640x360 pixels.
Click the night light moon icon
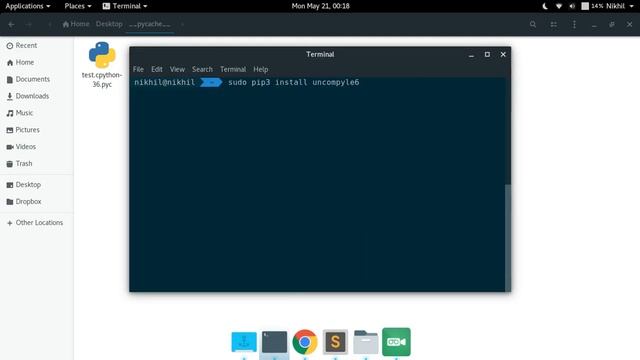coord(545,6)
